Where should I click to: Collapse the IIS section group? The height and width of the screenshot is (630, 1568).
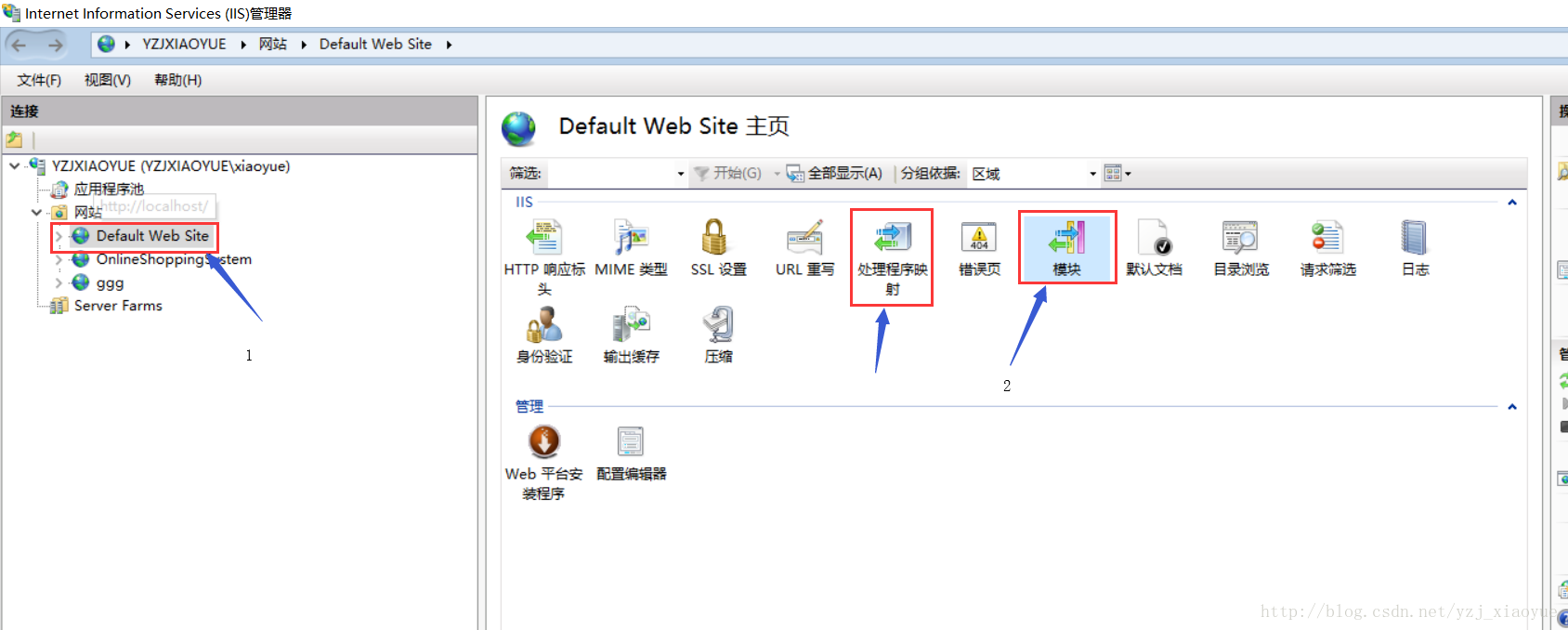click(1512, 203)
